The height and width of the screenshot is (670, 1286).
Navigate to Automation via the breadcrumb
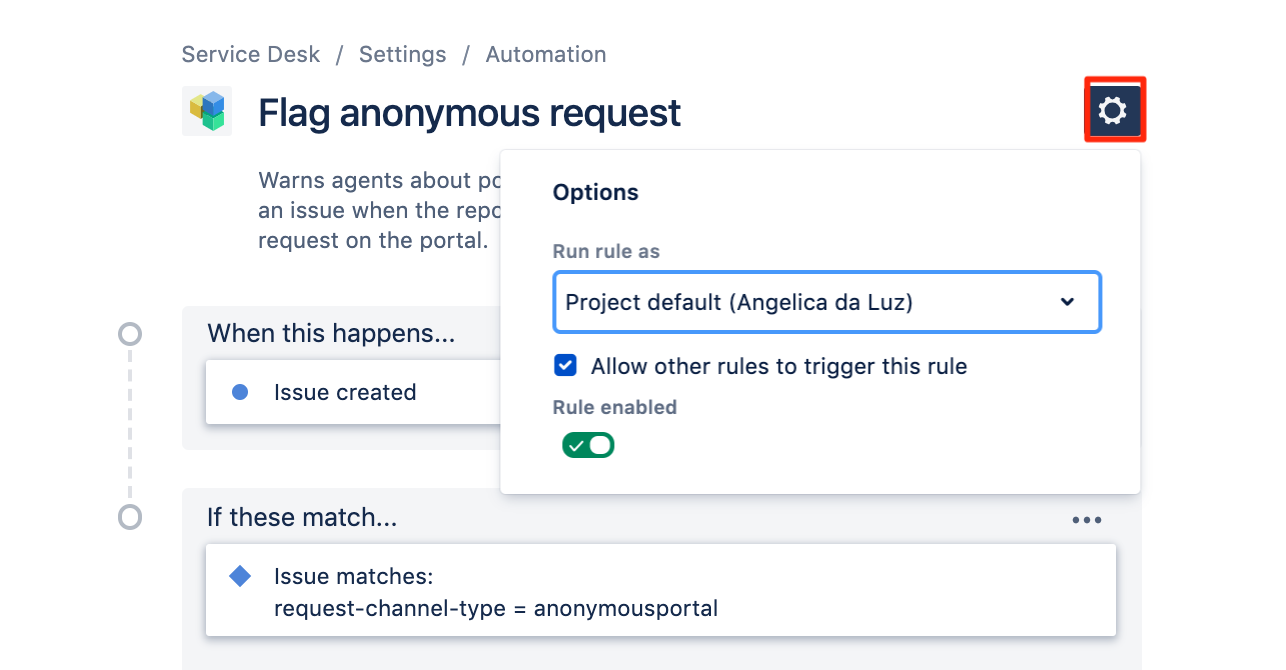545,54
